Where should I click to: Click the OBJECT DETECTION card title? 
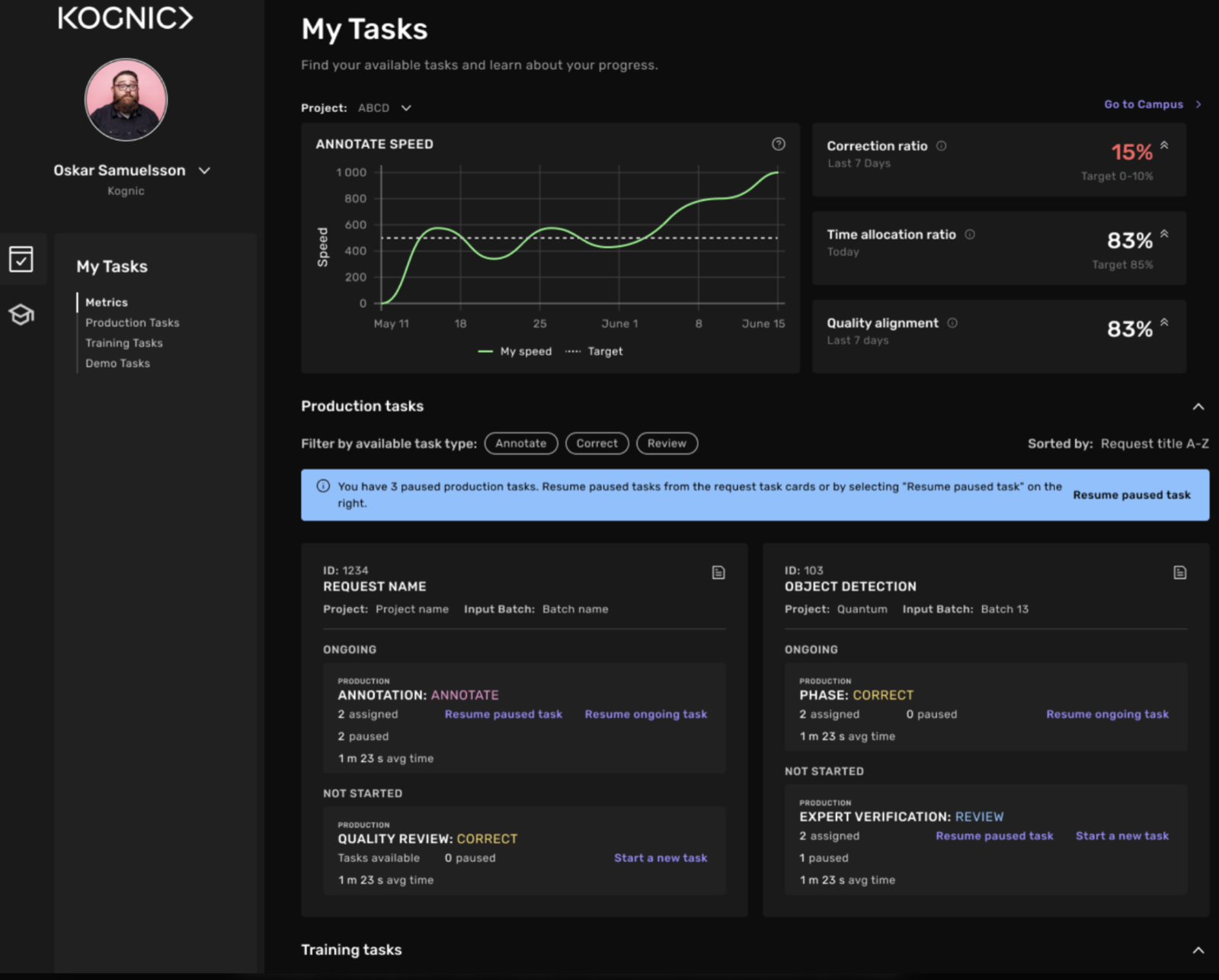[850, 587]
